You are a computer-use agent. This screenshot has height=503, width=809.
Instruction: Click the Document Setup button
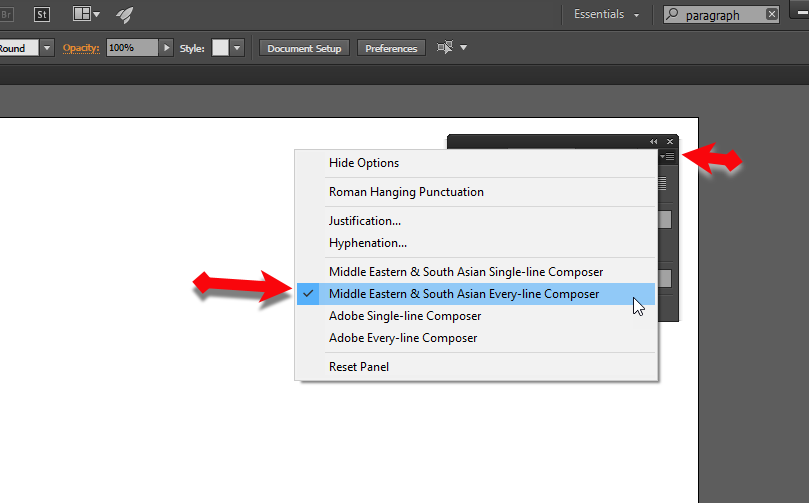click(304, 48)
